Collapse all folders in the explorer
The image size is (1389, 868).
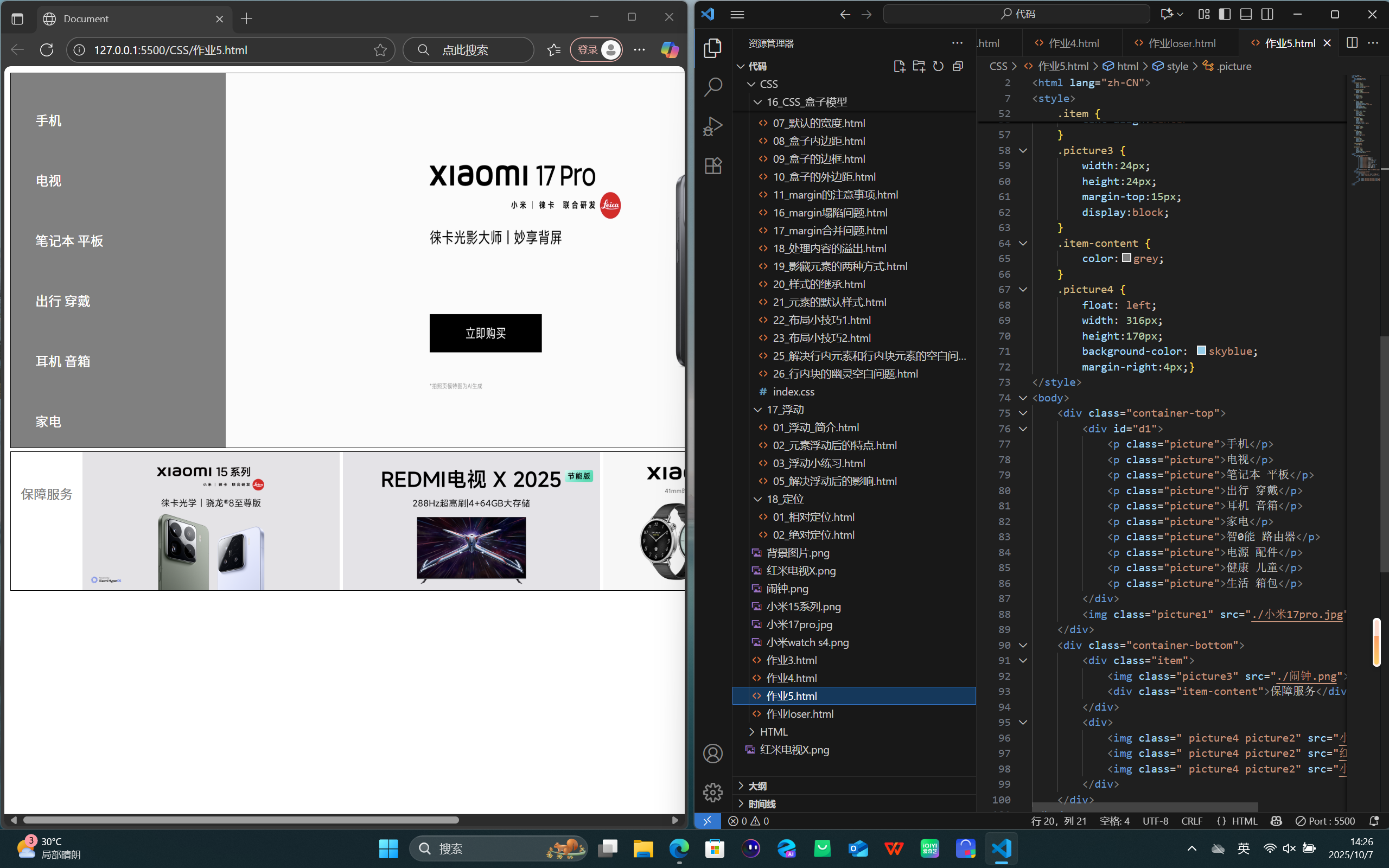(x=958, y=67)
